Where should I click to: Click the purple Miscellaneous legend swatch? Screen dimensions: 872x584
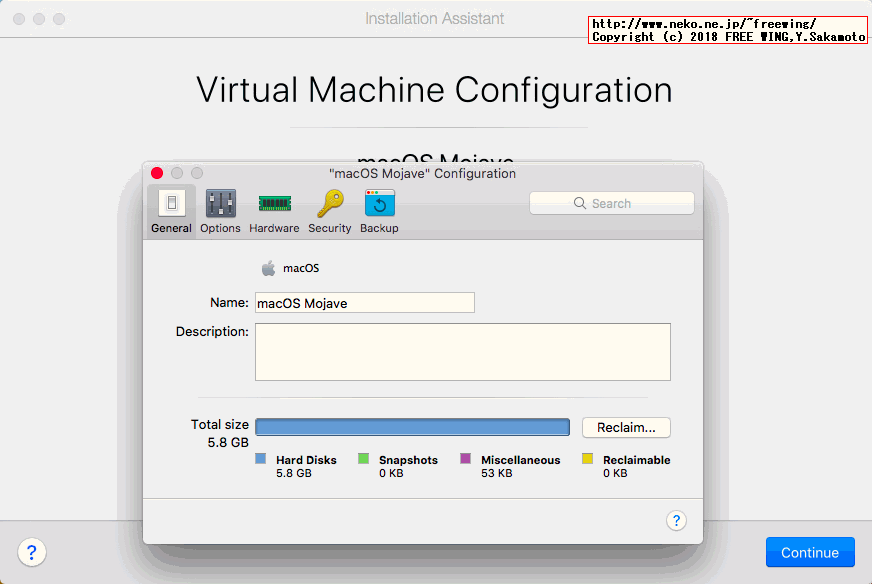coord(466,460)
